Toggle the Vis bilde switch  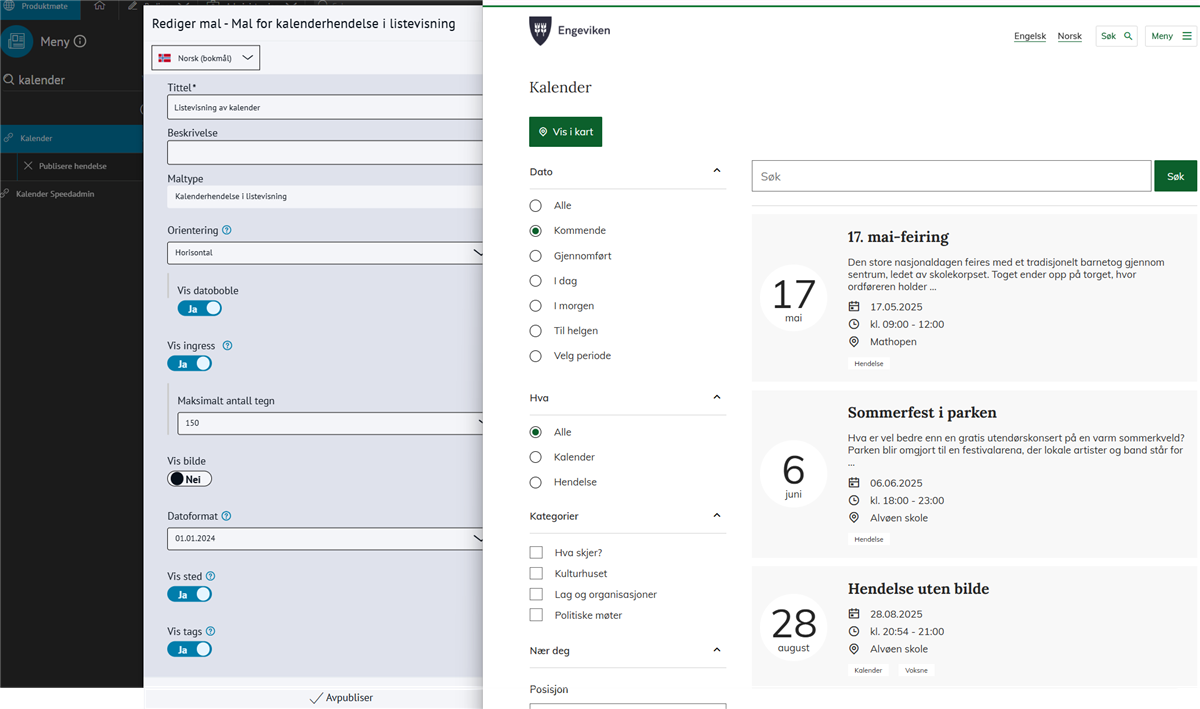(190, 479)
